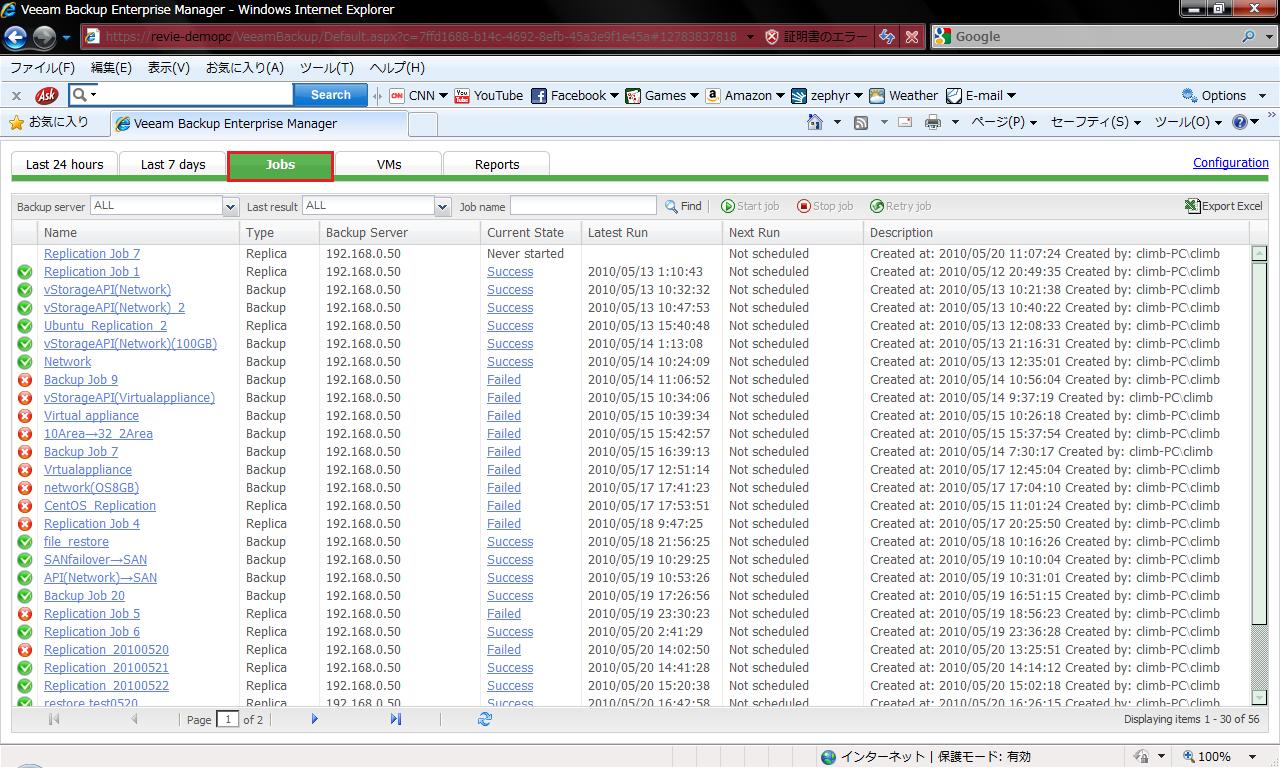The image size is (1280, 768).
Task: Expand the Facebook toolbar dropdown
Action: point(614,96)
